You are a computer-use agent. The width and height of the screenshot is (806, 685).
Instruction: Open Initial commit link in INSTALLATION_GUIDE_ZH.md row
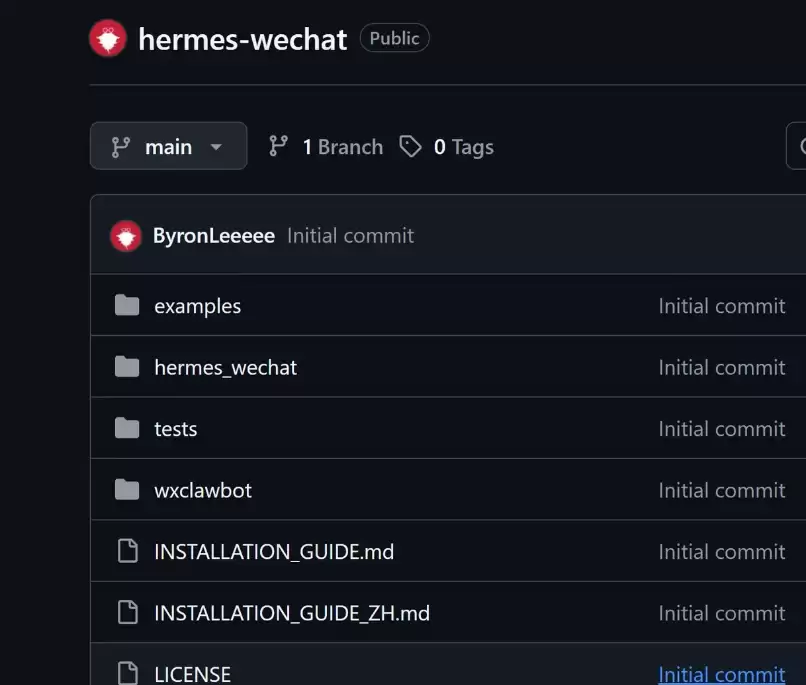coord(722,614)
